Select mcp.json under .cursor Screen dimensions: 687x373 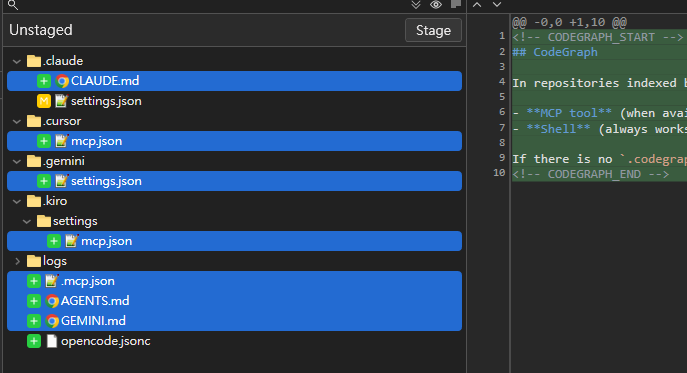(x=234, y=141)
